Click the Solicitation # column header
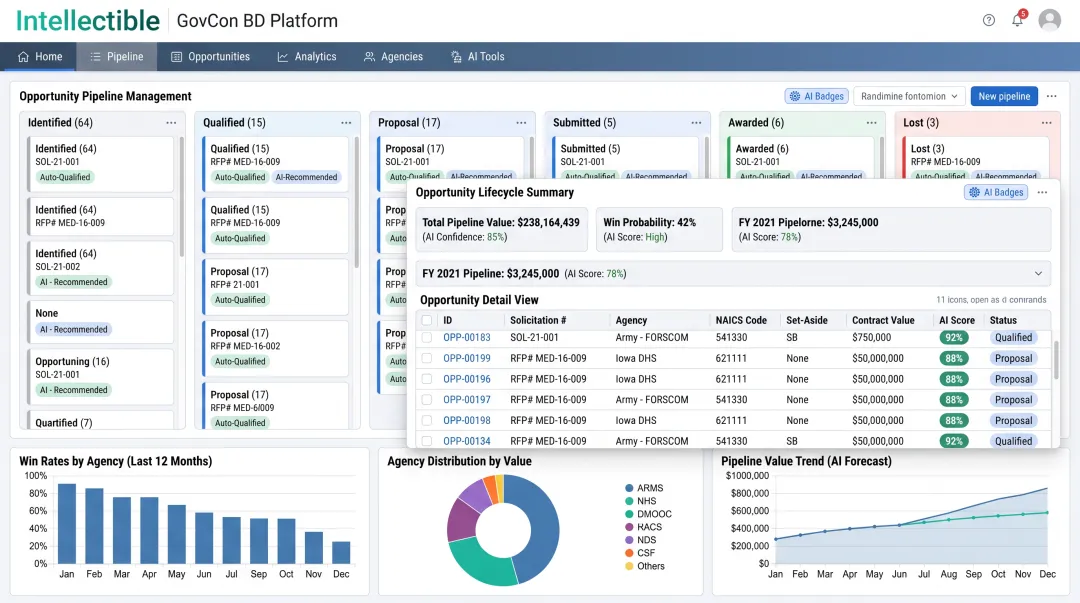This screenshot has width=1080, height=603. click(x=538, y=320)
